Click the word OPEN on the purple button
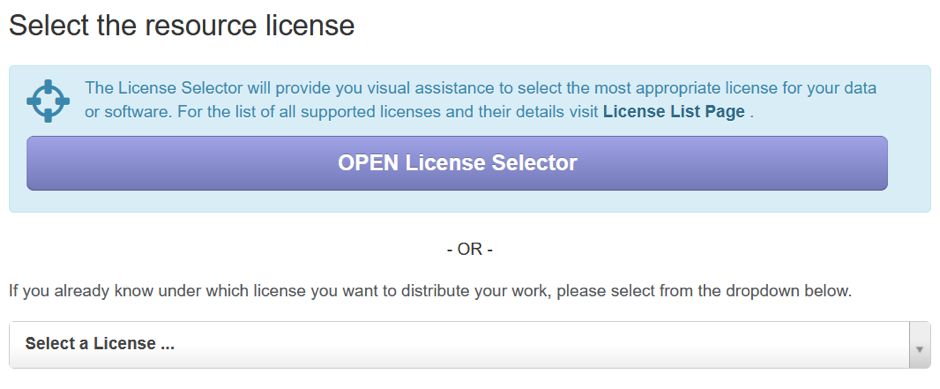Screen dimensions: 940x389 tap(368, 163)
